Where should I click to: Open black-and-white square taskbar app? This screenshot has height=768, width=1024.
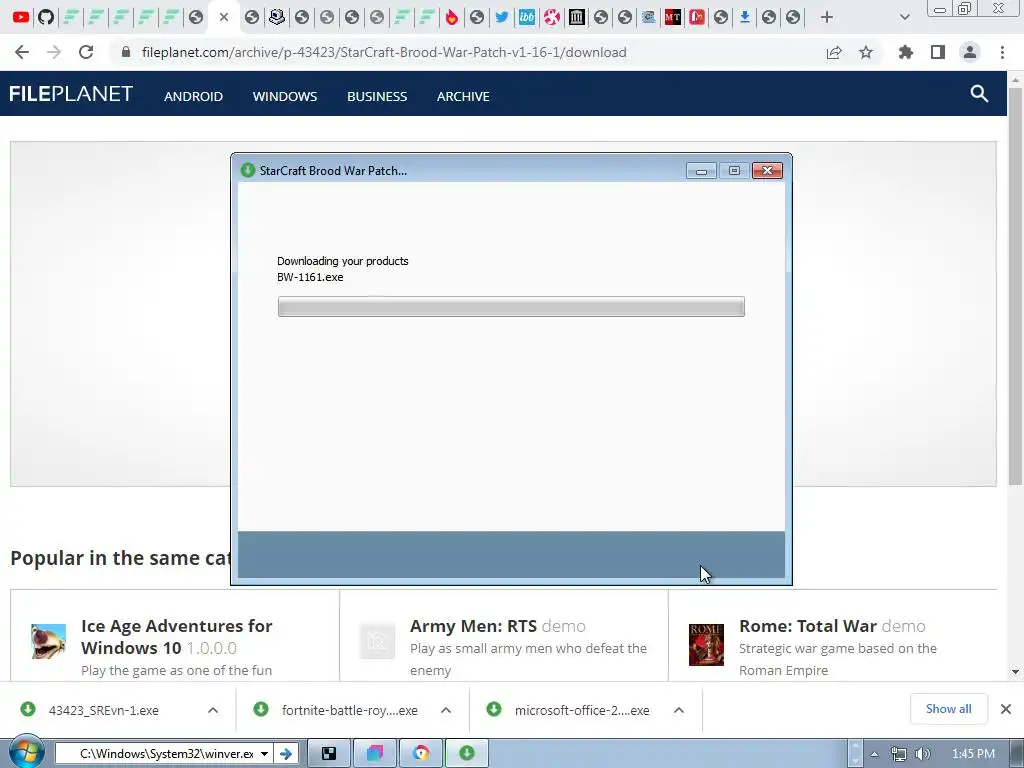[x=329, y=754]
